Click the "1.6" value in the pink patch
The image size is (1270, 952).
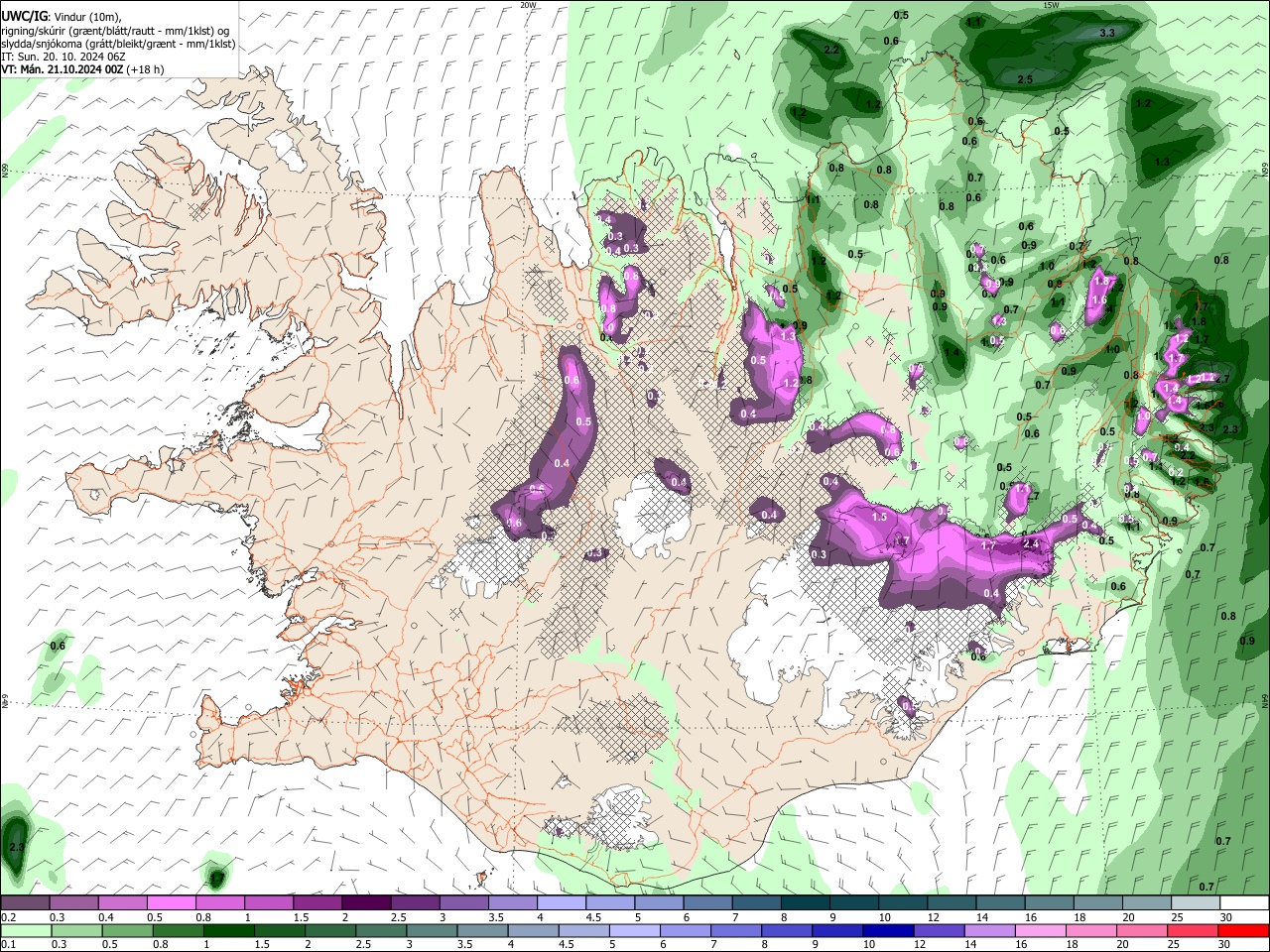click(1098, 299)
